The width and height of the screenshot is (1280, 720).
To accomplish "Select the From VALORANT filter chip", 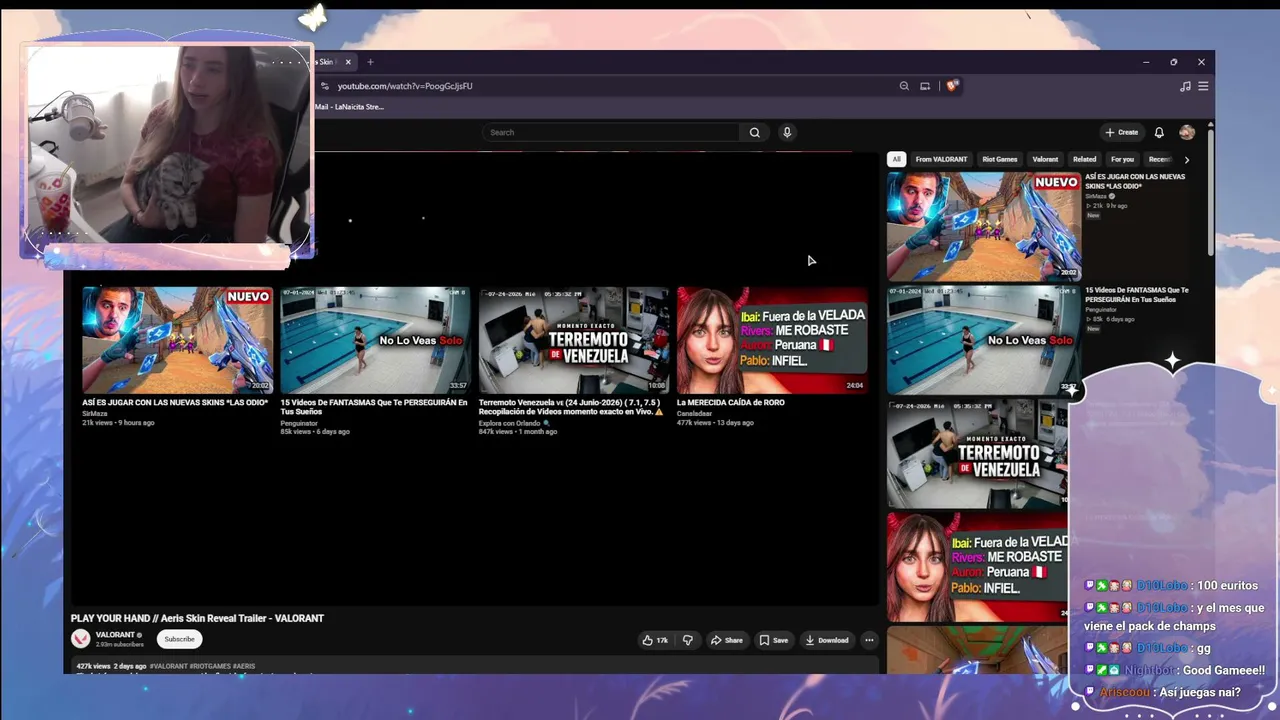I will pyautogui.click(x=941, y=159).
